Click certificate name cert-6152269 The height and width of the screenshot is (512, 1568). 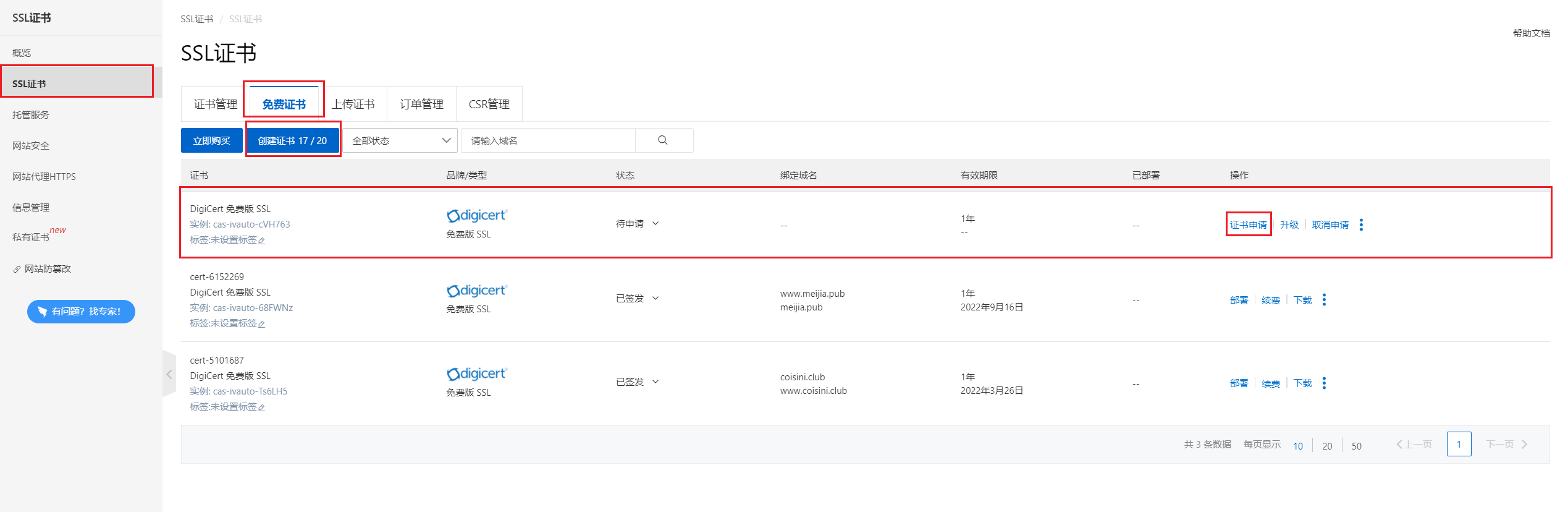217,277
